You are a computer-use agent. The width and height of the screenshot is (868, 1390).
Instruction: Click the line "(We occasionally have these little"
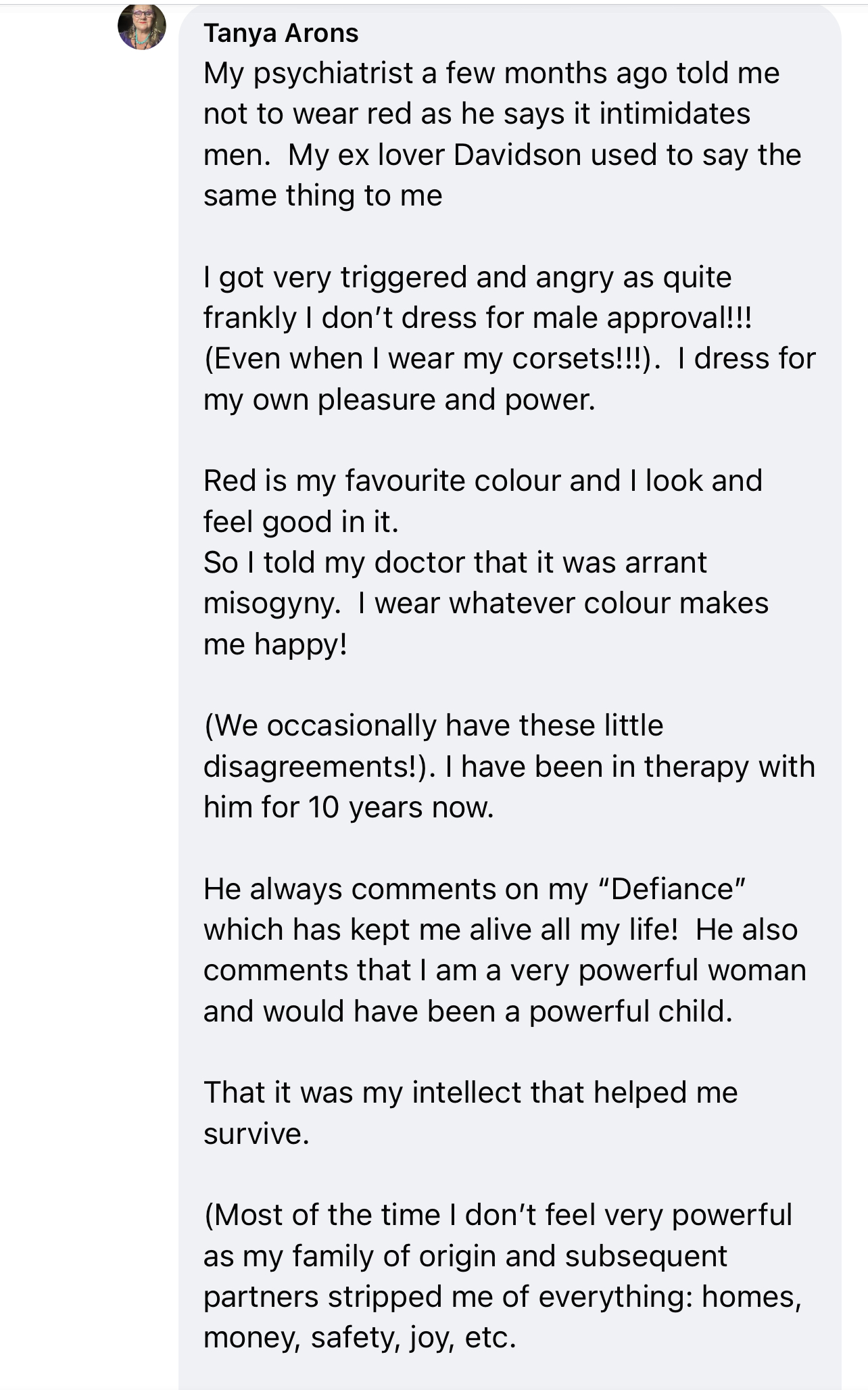[433, 726]
